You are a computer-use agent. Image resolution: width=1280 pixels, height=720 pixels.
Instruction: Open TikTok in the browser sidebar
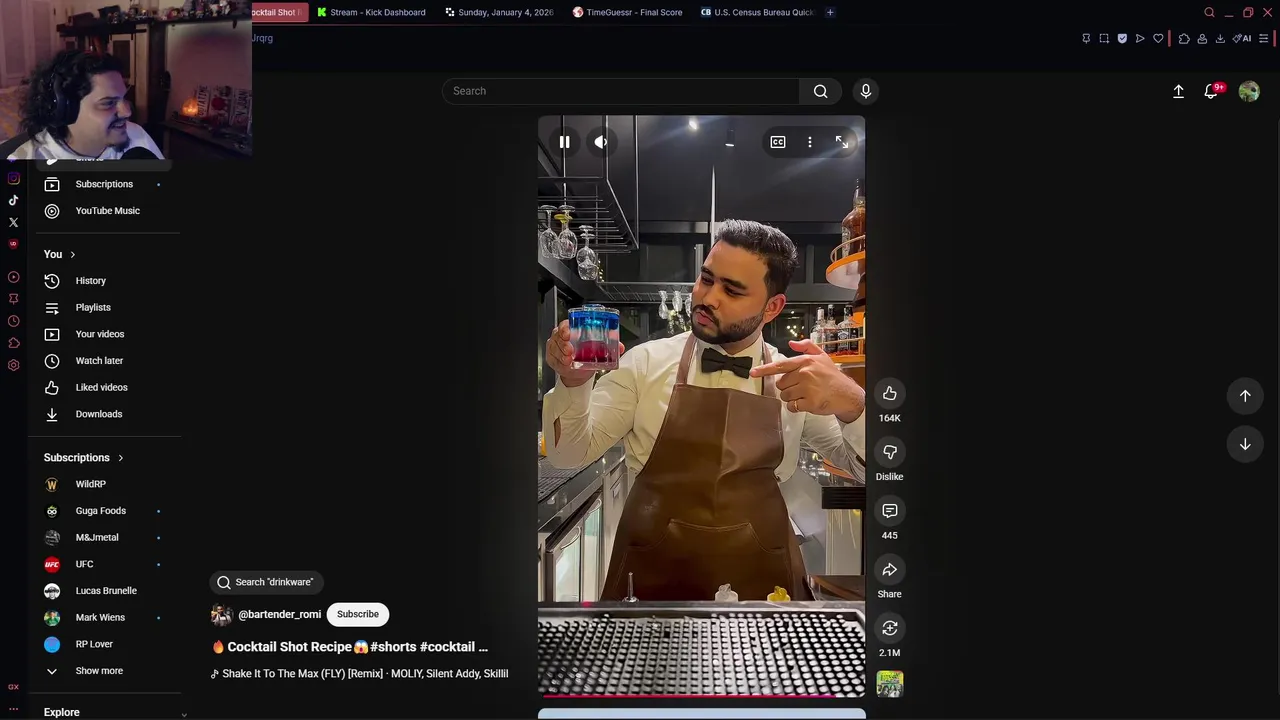click(13, 200)
